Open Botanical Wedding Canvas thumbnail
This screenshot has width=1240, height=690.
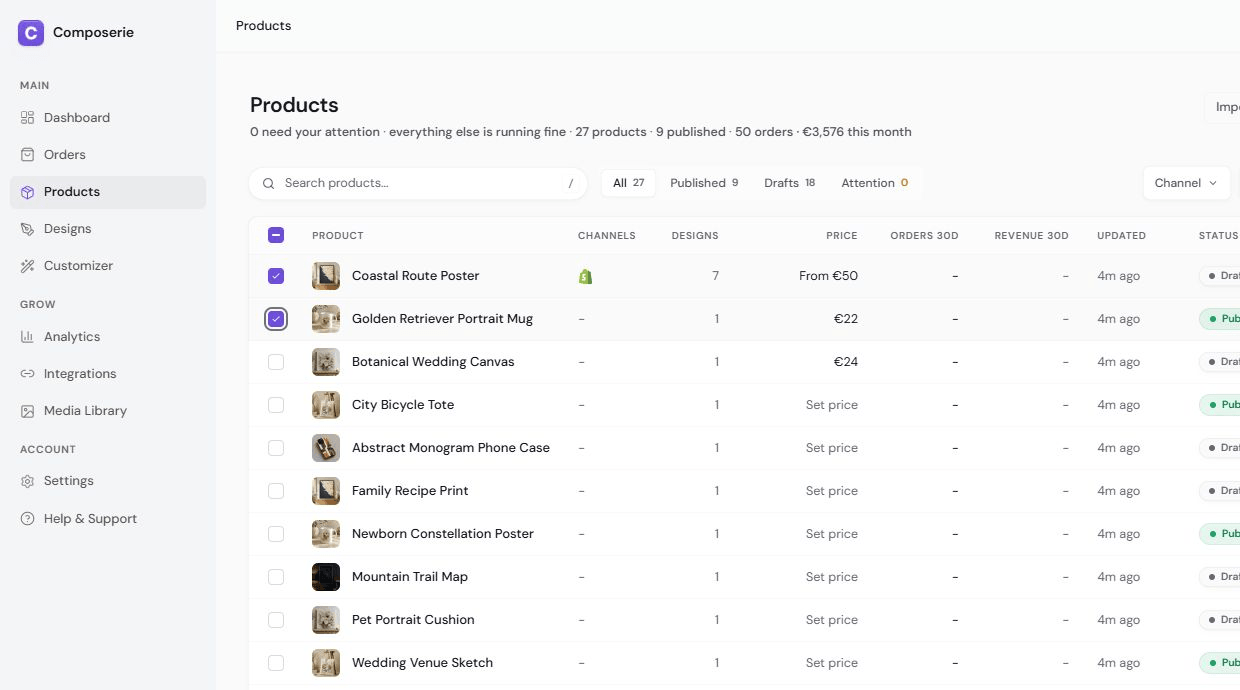(326, 362)
